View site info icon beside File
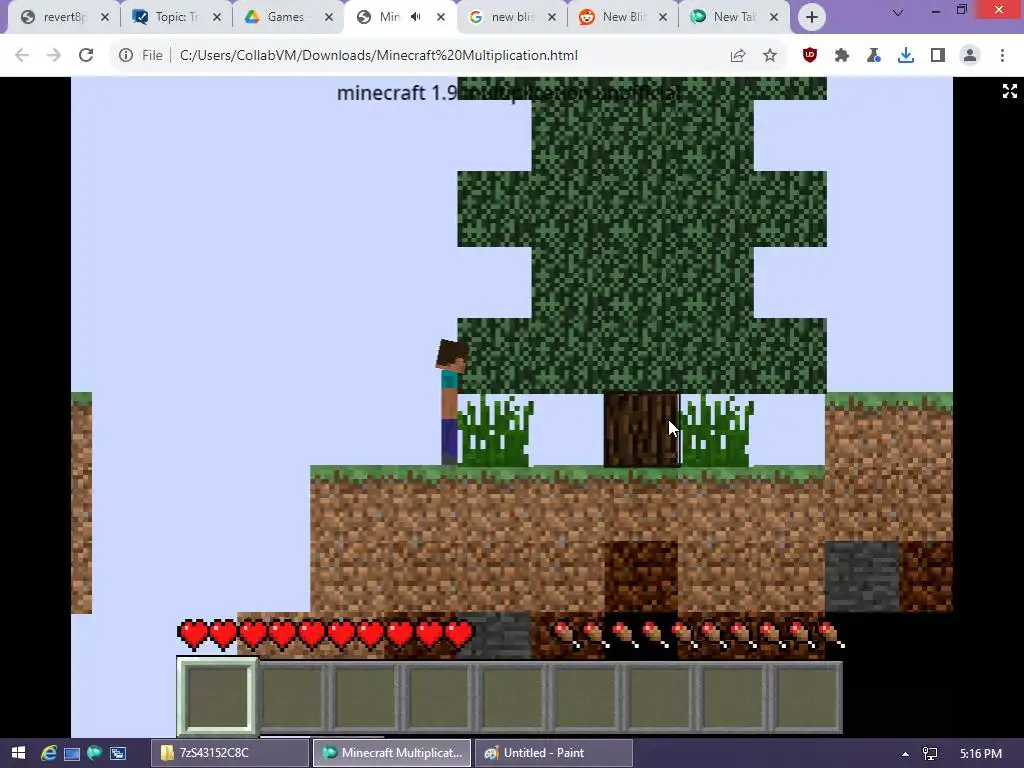The height and width of the screenshot is (768, 1024). (x=126, y=56)
